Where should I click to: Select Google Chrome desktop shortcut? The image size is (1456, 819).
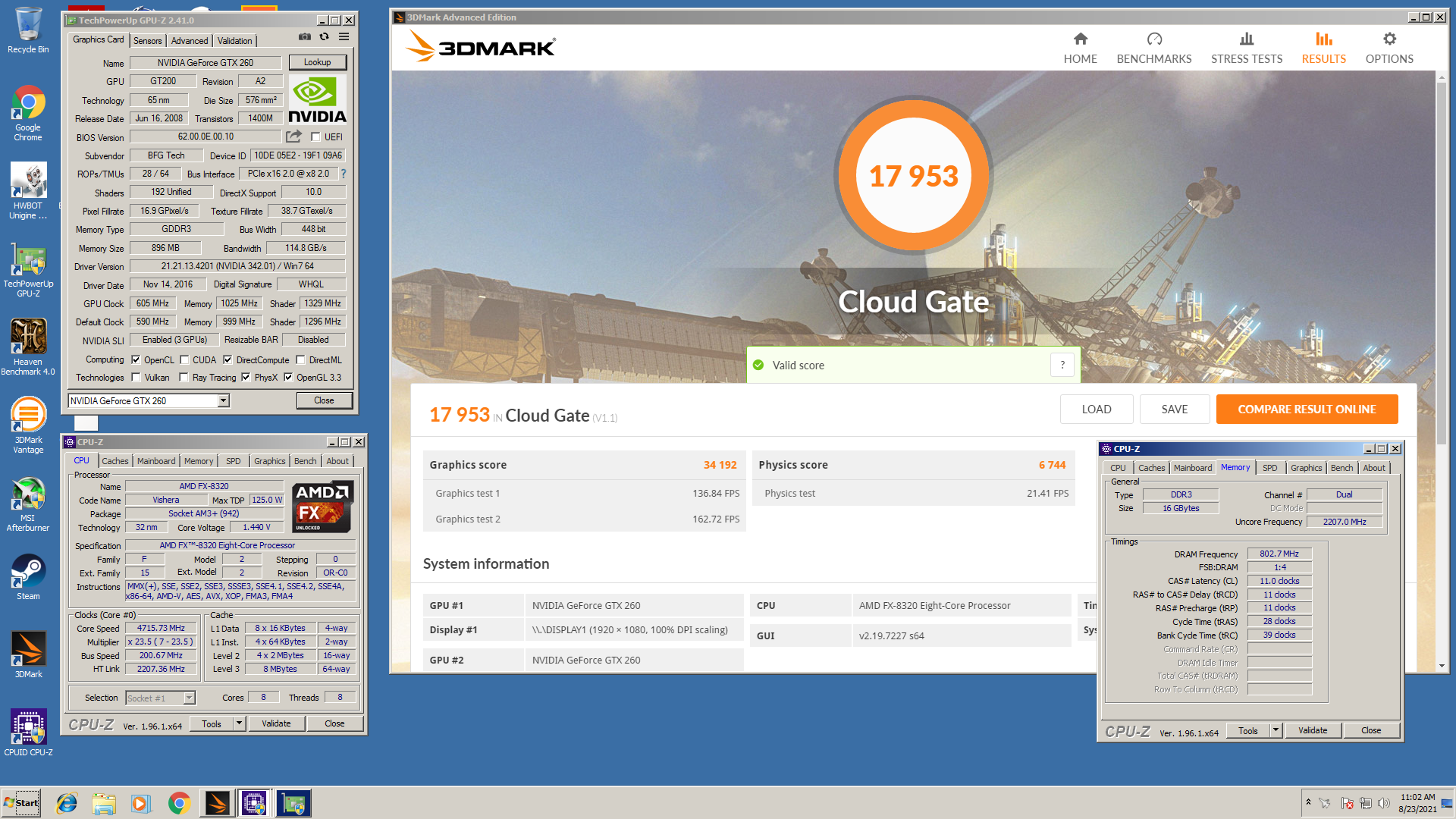28,113
